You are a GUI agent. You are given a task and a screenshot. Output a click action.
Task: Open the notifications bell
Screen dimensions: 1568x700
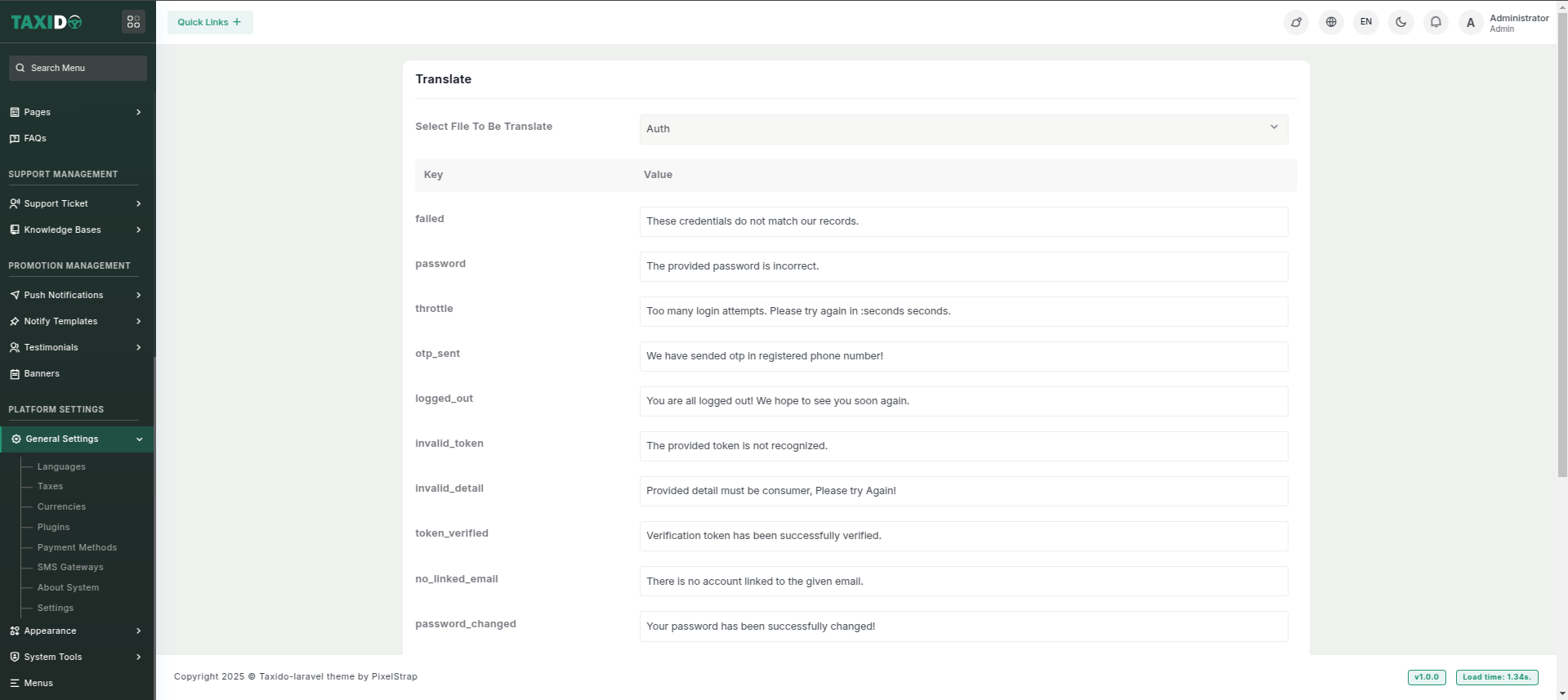coord(1436,22)
